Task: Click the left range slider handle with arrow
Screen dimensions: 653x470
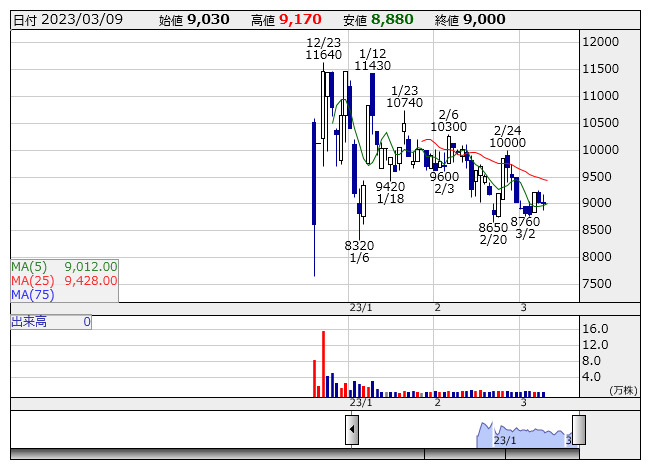Action: tap(352, 430)
